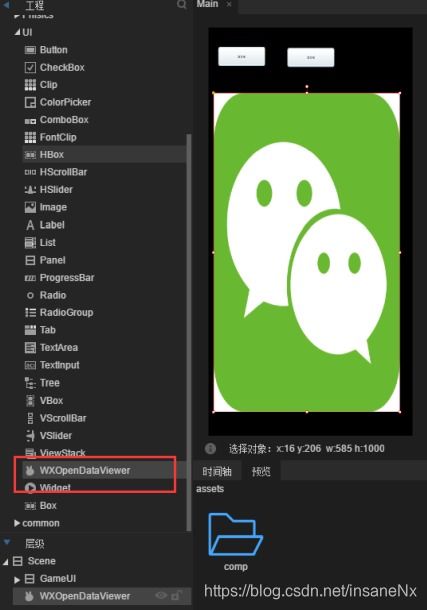Expand the GameUI node
427x610 pixels.
(x=17, y=580)
